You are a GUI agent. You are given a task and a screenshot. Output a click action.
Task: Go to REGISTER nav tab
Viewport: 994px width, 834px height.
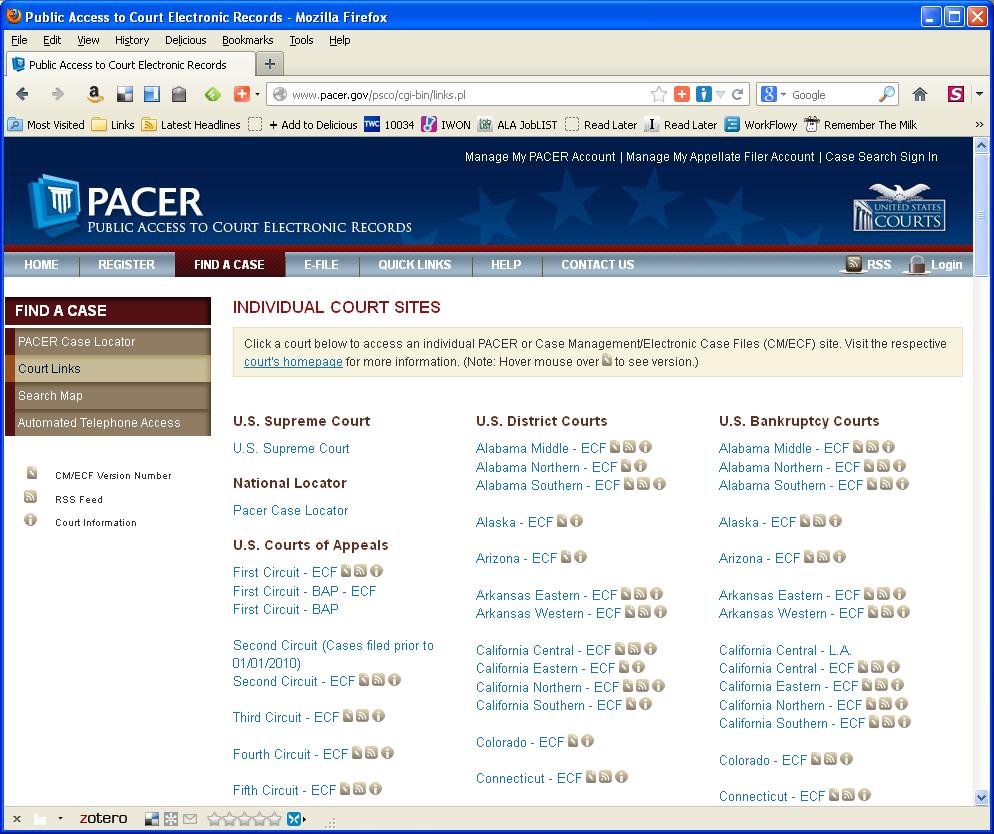126,264
